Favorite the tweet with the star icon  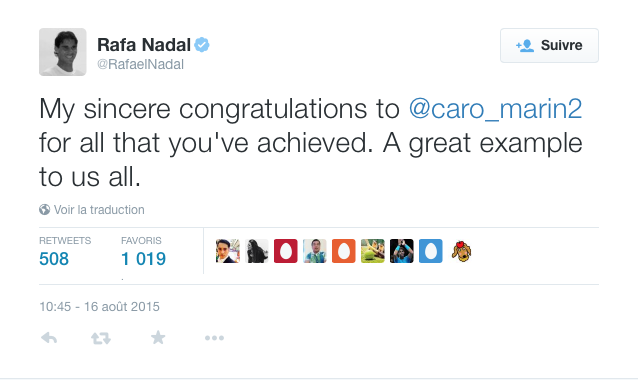pos(158,337)
